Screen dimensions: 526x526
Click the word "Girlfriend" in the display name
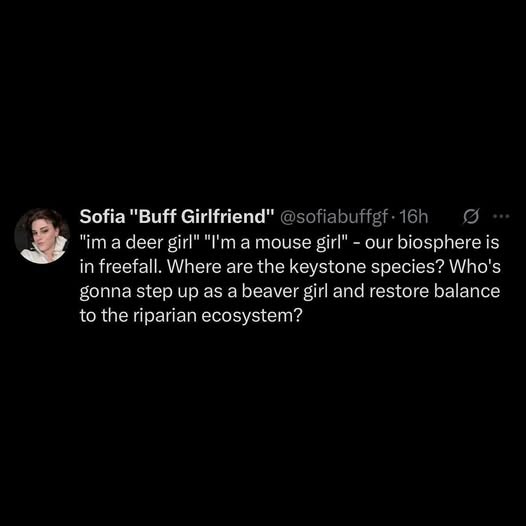point(228,217)
